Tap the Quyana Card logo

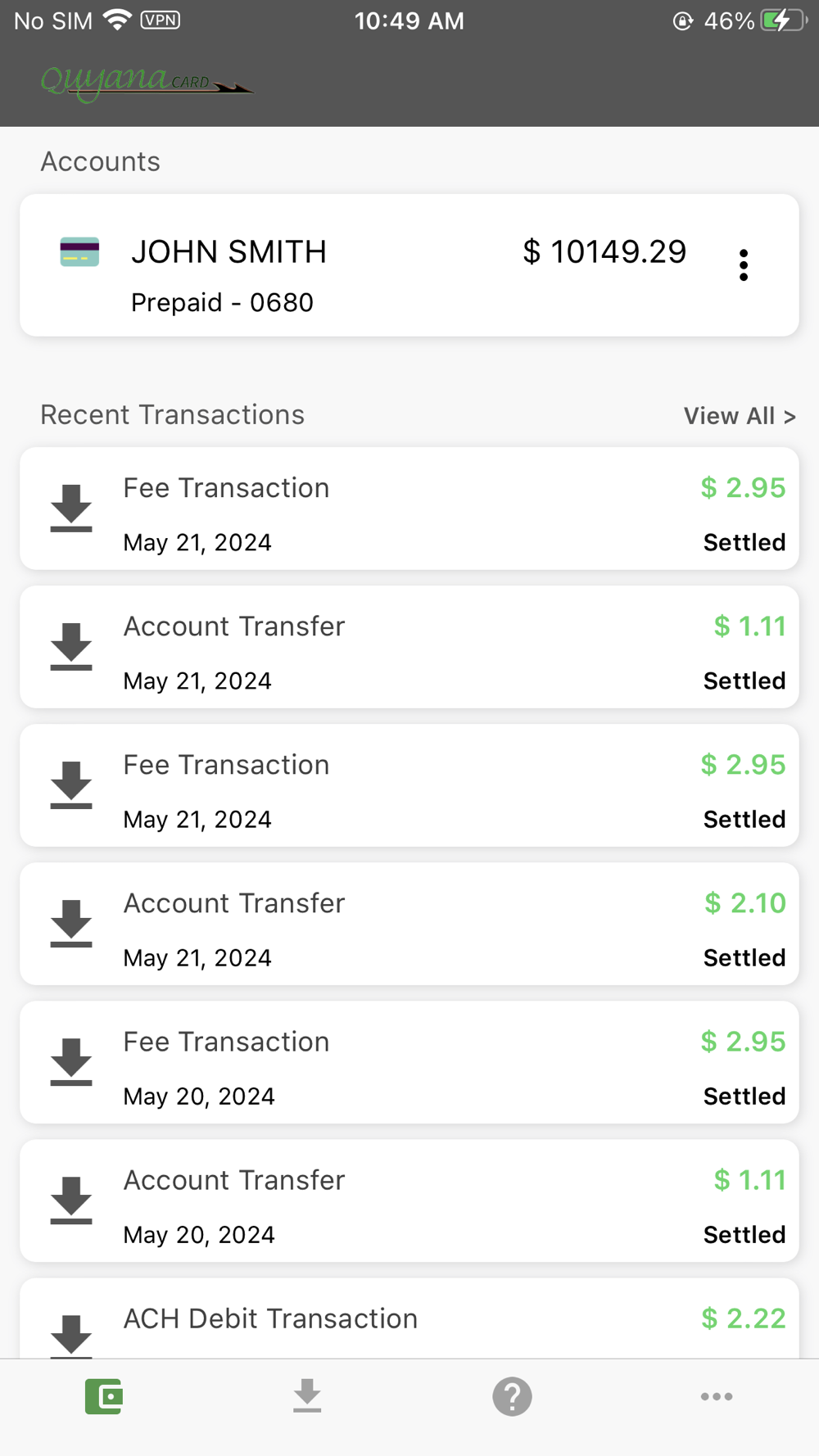[x=146, y=83]
